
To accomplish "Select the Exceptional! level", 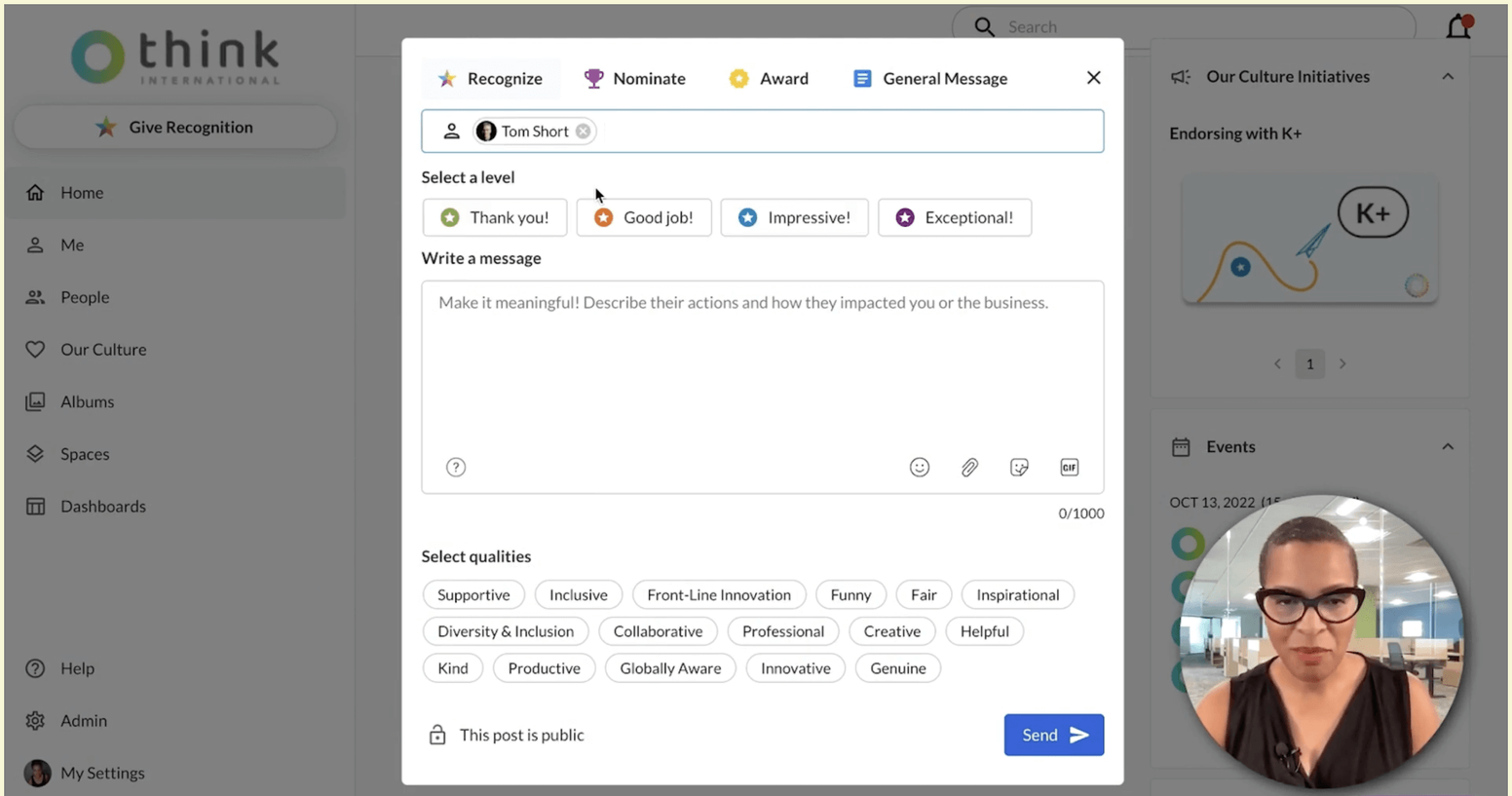I will click(955, 217).
